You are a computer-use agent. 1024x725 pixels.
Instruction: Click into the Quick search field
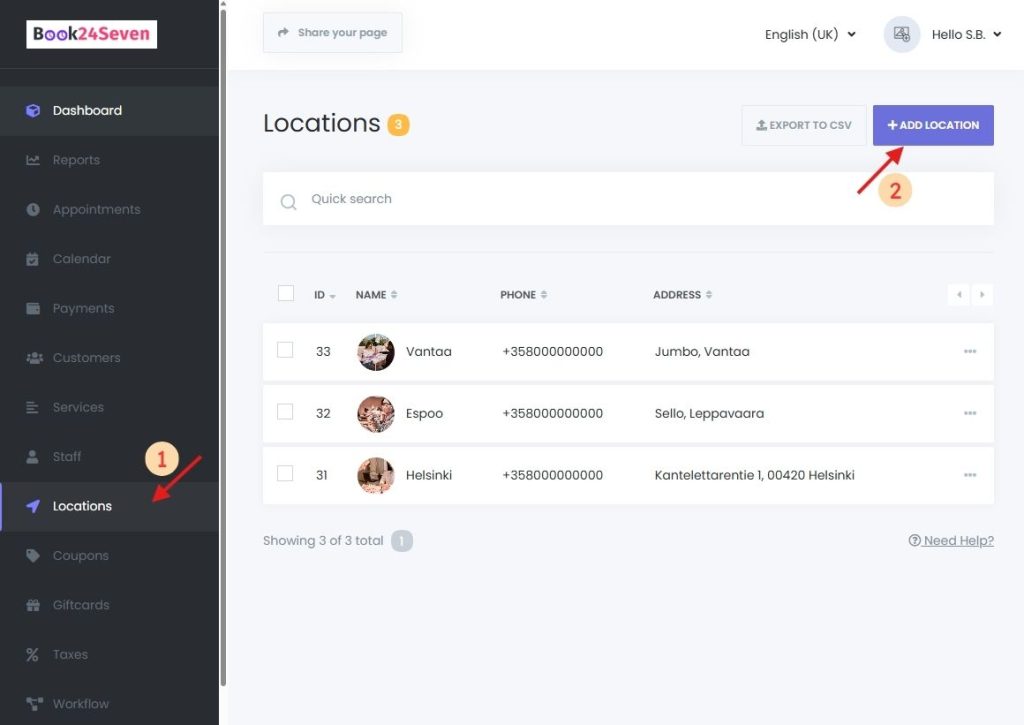point(640,199)
